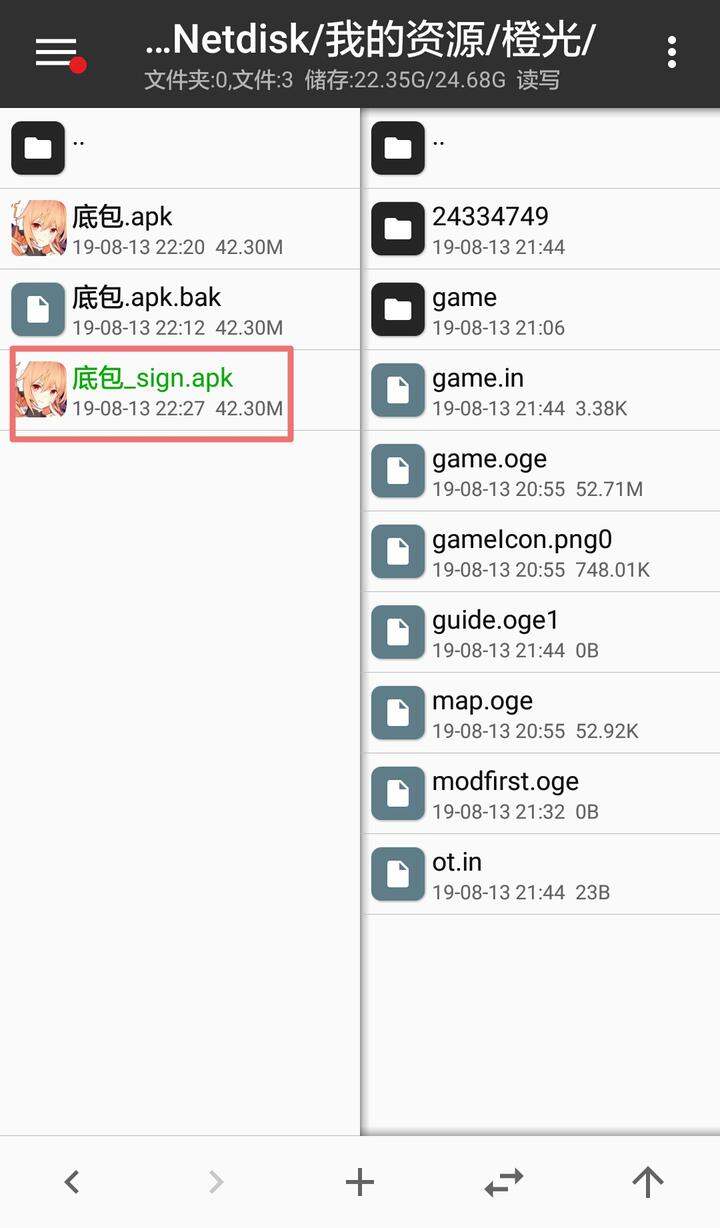Open the game folder

point(541,310)
